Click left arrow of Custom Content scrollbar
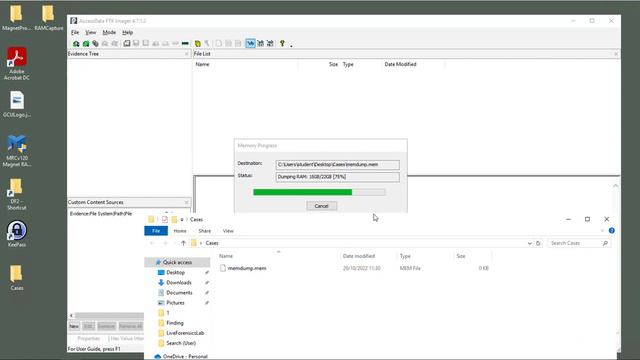This screenshot has height=360, width=640. point(71,316)
